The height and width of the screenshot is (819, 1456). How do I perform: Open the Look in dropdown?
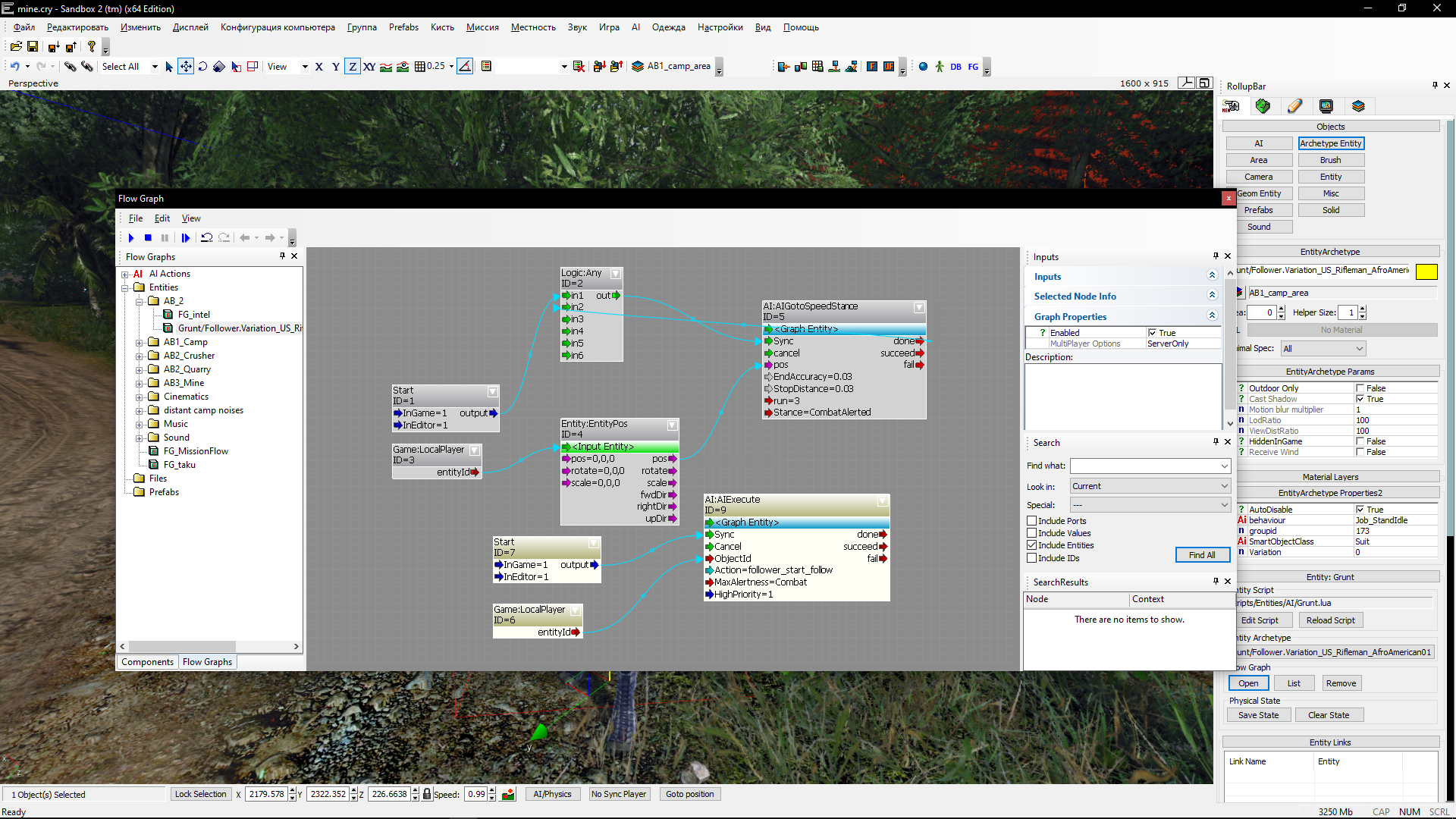(1150, 486)
